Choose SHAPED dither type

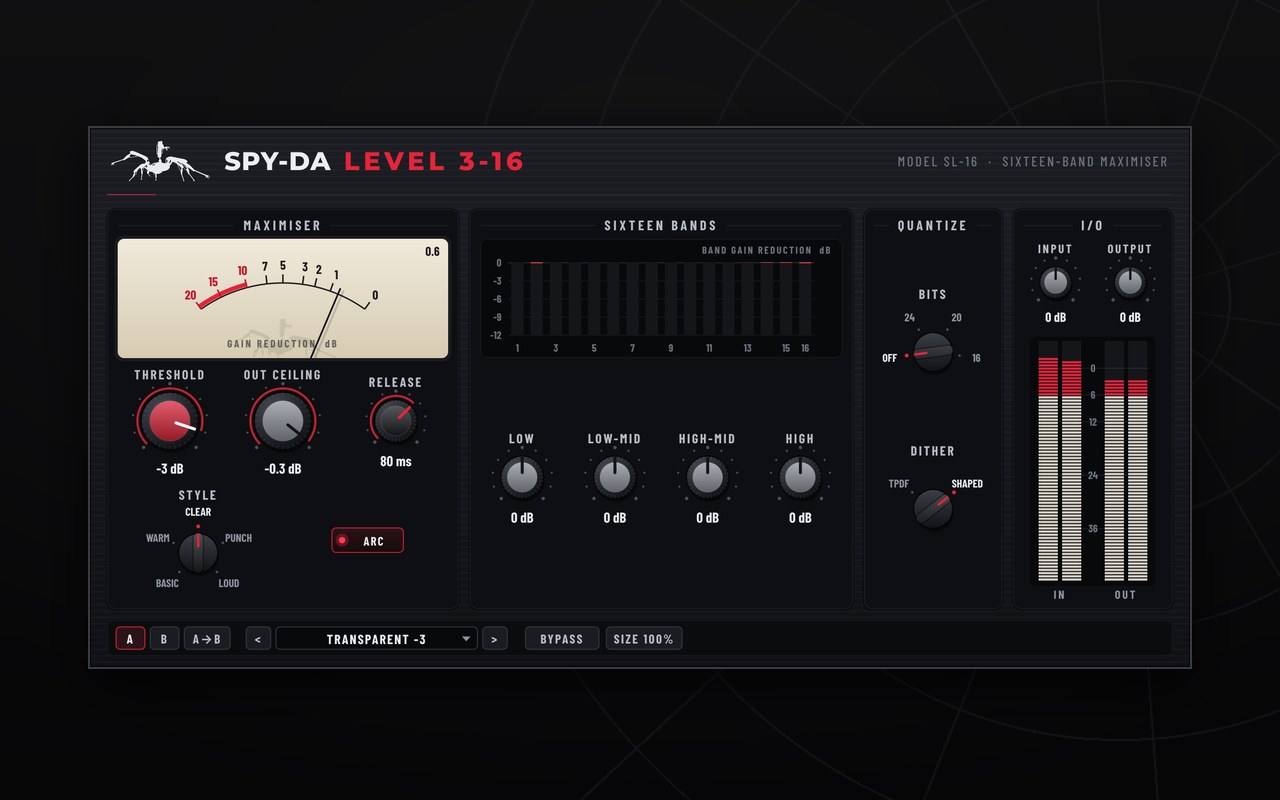pyautogui.click(x=967, y=484)
